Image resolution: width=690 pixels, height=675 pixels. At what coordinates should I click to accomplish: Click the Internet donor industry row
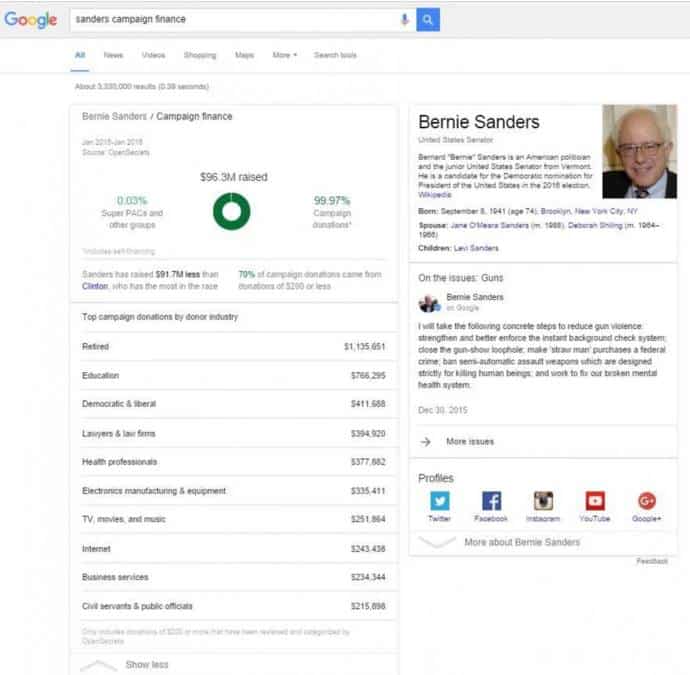point(234,549)
